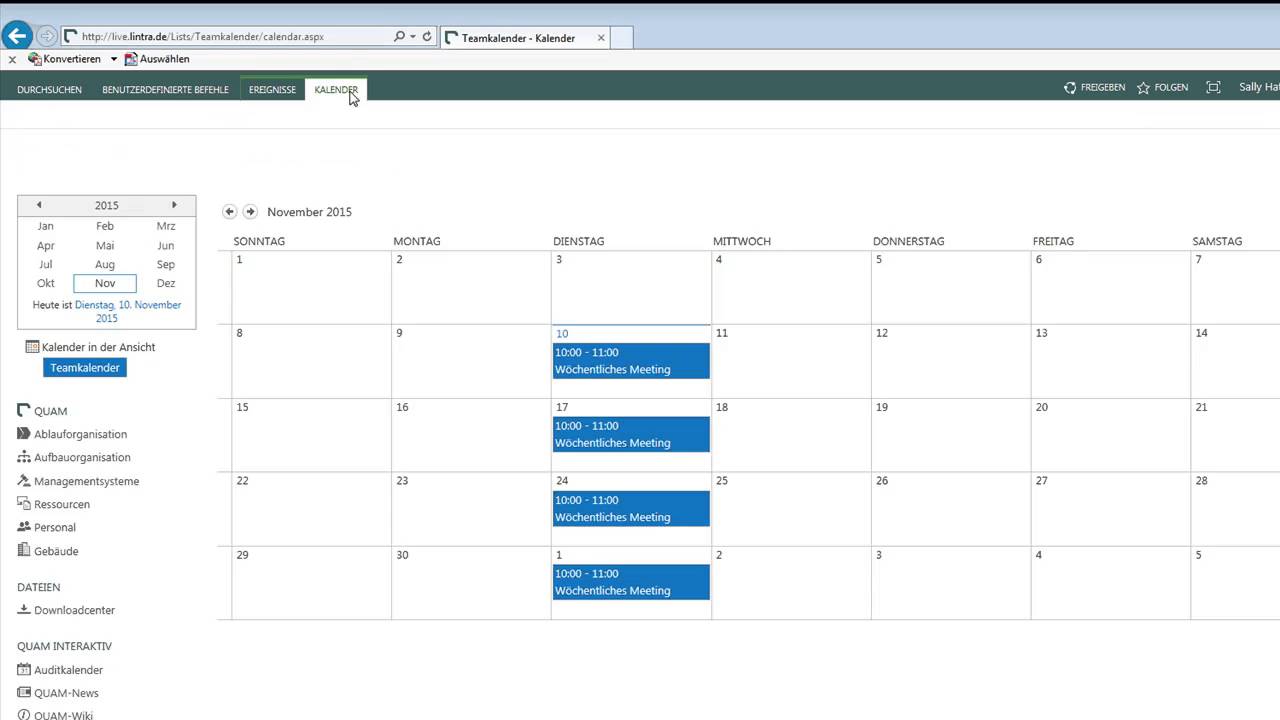Open Wöchentliches Meeting on November 17
The width and height of the screenshot is (1280, 720).
631,434
